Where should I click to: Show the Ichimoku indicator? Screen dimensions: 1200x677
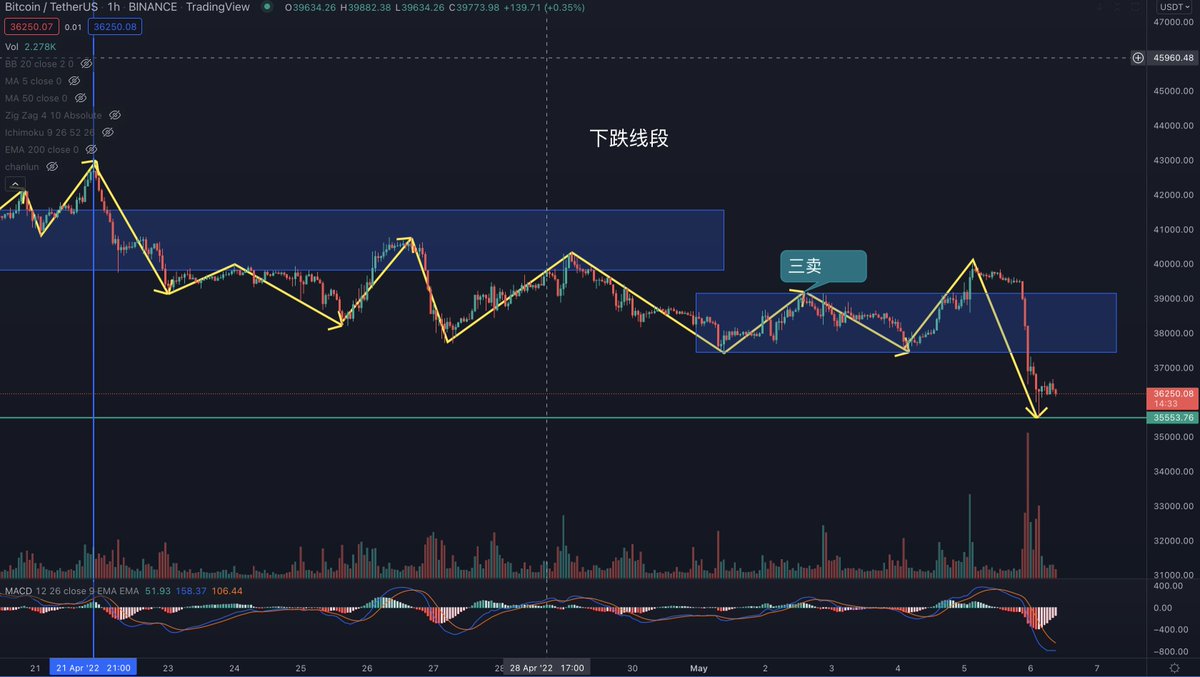pos(108,132)
